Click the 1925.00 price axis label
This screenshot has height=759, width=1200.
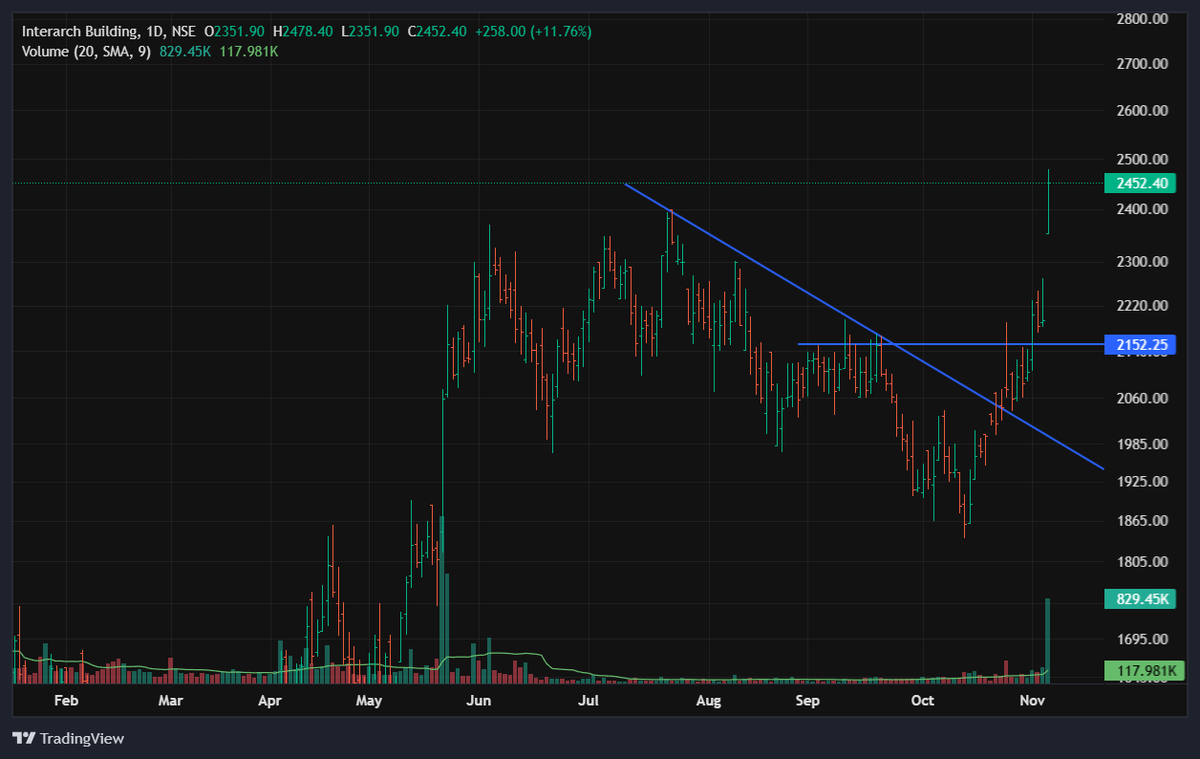pyautogui.click(x=1142, y=482)
